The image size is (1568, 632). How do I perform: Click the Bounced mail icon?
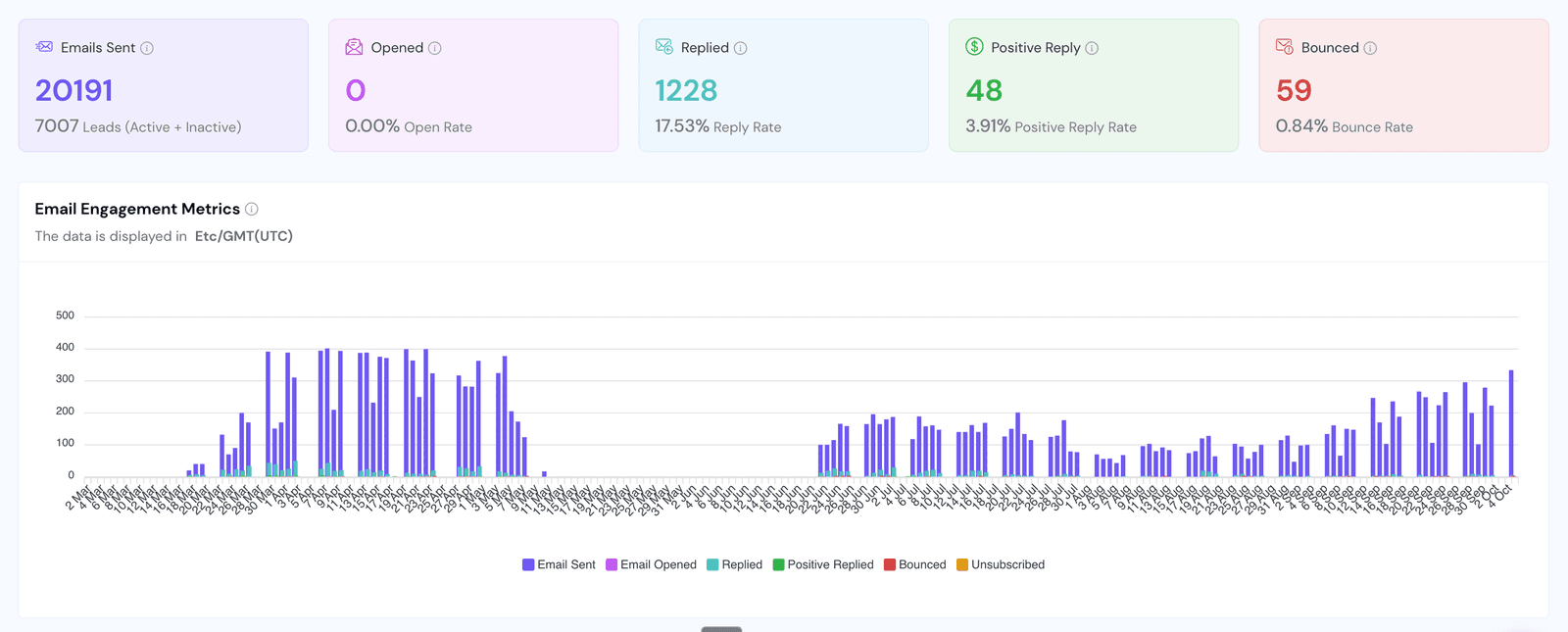[1285, 47]
